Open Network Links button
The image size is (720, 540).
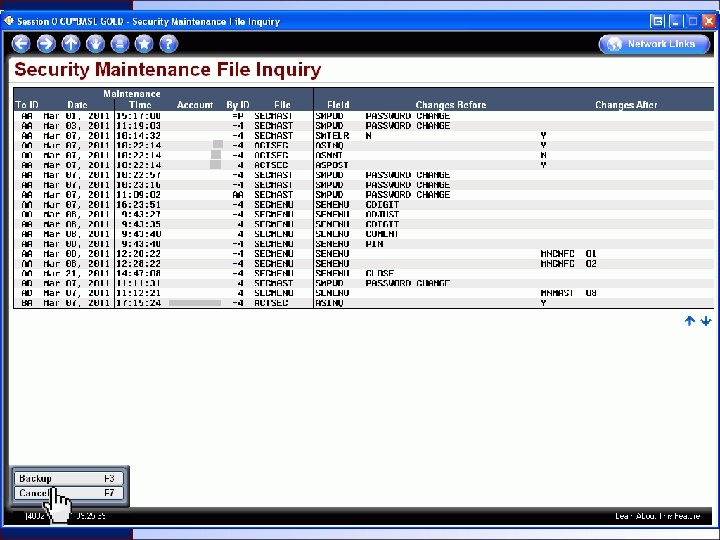click(x=654, y=44)
